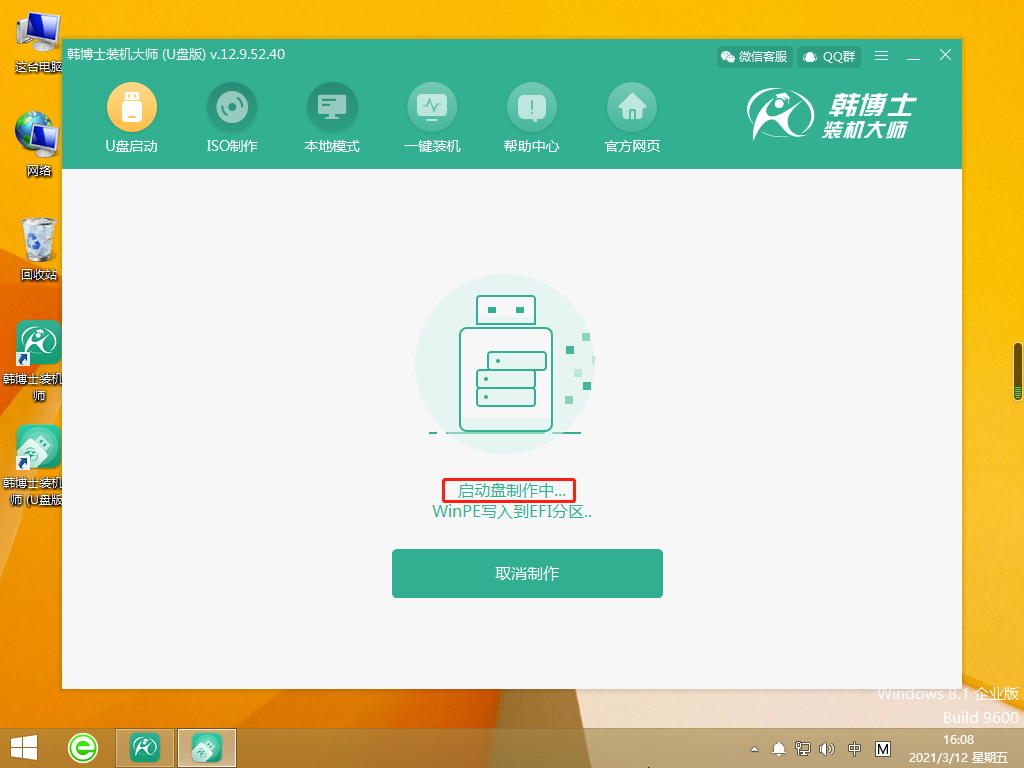Image resolution: width=1024 pixels, height=768 pixels.
Task: Click the QQ群 button in the title bar
Action: click(828, 56)
